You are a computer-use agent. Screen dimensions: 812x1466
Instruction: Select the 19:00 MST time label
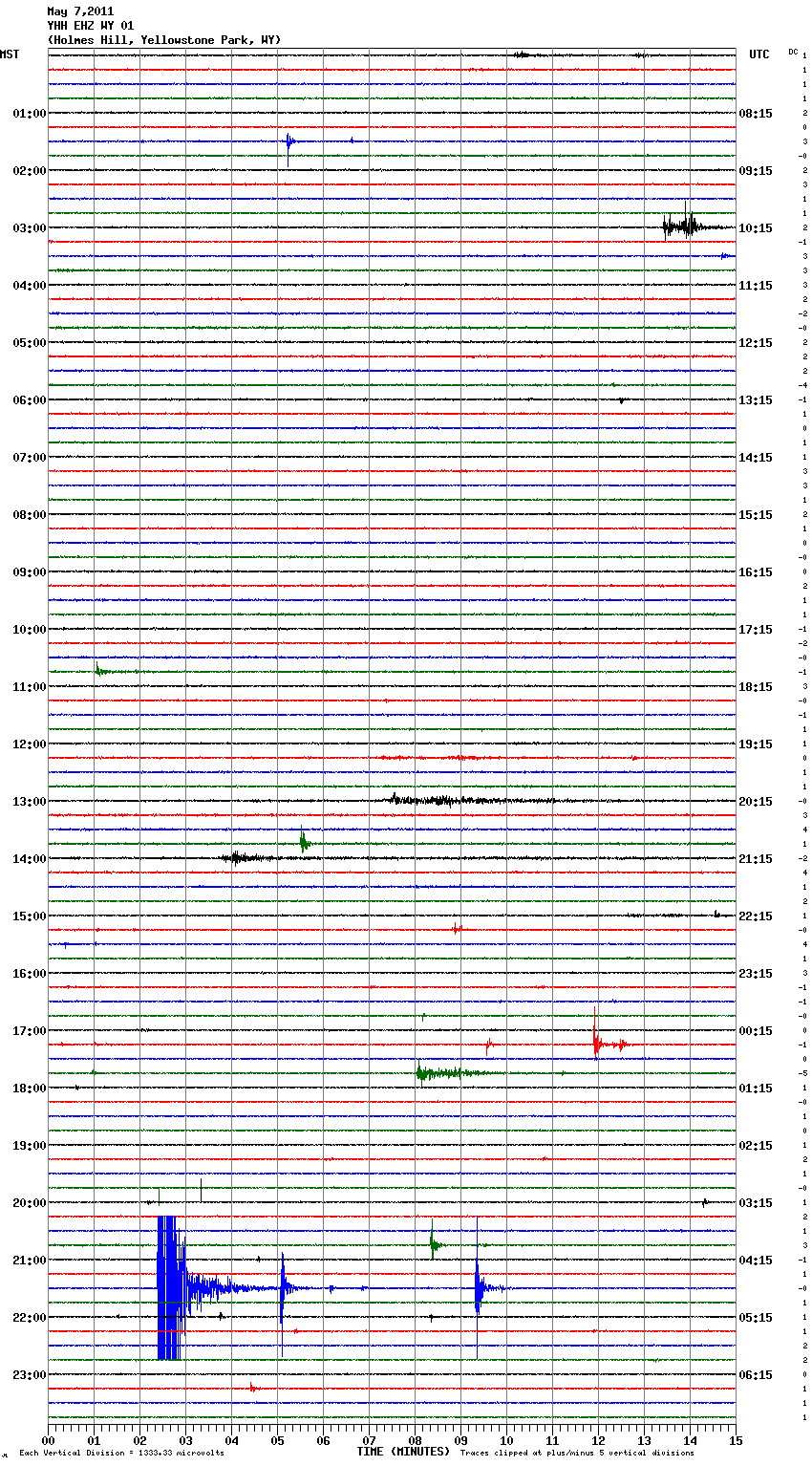[x=30, y=1146]
